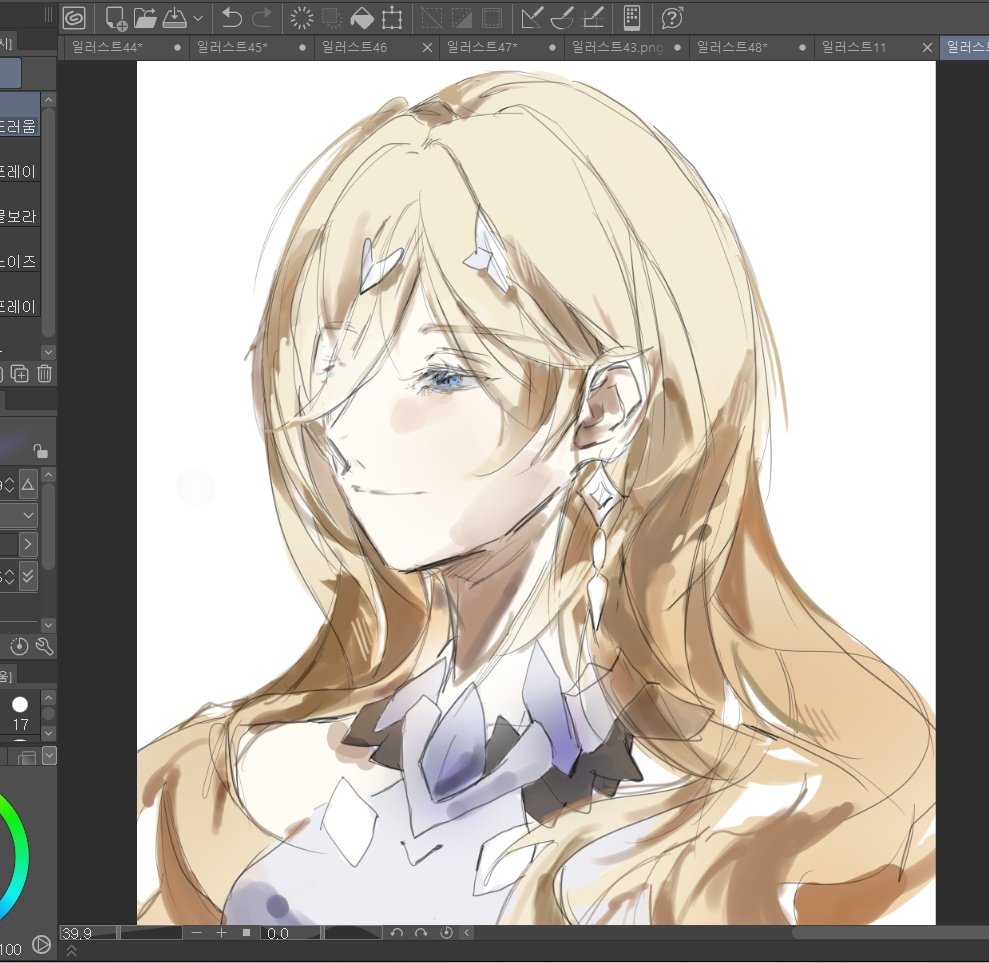Image resolution: width=989 pixels, height=963 pixels.
Task: Click the color panel play-style round button
Action: point(41,944)
